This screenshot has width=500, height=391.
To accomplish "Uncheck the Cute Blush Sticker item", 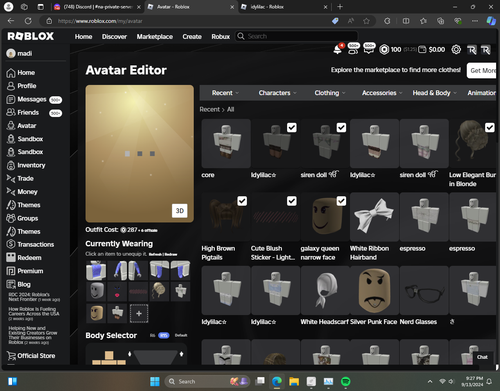I will 292,201.
